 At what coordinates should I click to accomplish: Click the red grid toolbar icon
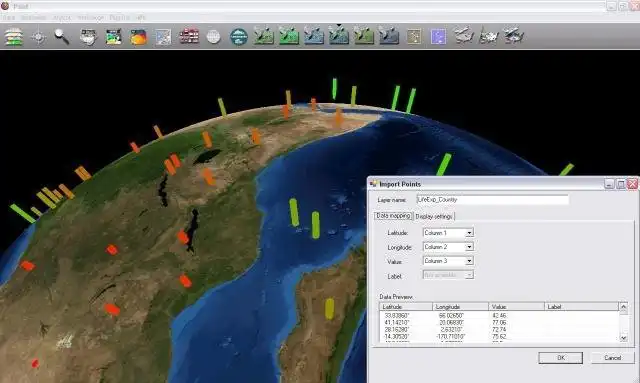pyautogui.click(x=189, y=37)
